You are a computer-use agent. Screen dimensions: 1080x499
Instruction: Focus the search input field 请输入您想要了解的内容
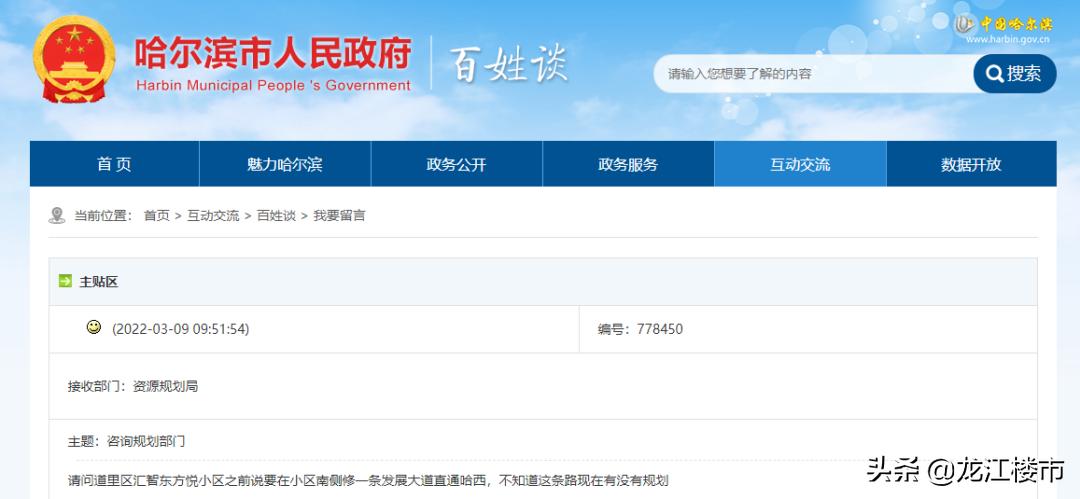[813, 74]
